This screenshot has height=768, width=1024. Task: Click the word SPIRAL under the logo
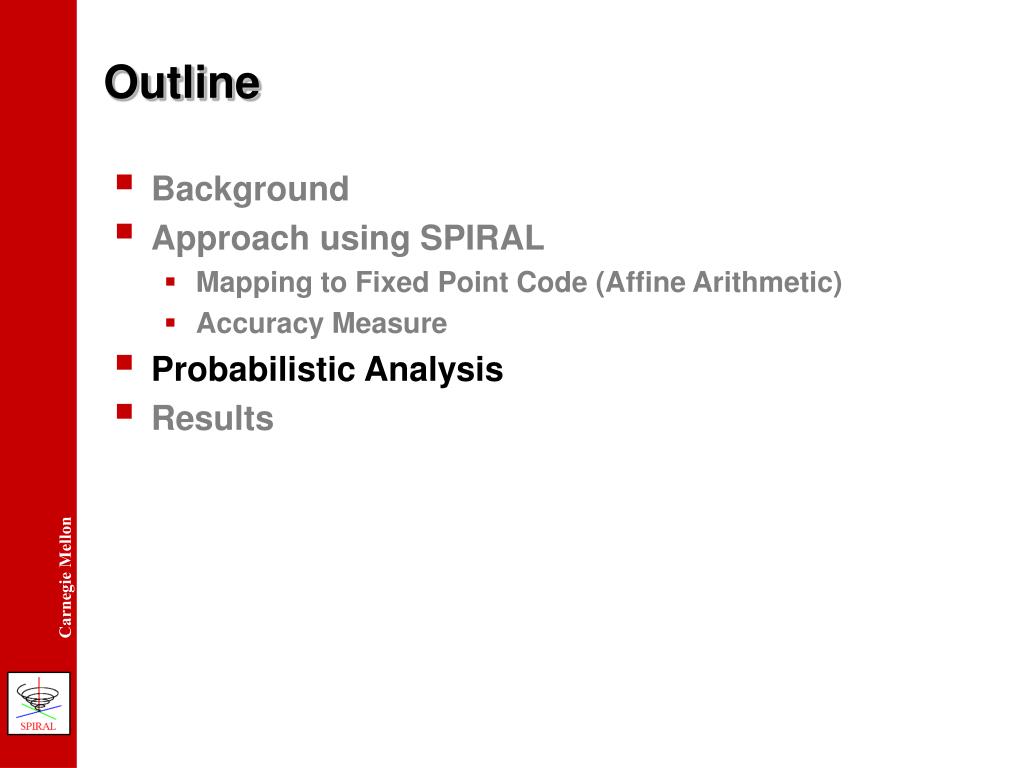click(x=38, y=726)
